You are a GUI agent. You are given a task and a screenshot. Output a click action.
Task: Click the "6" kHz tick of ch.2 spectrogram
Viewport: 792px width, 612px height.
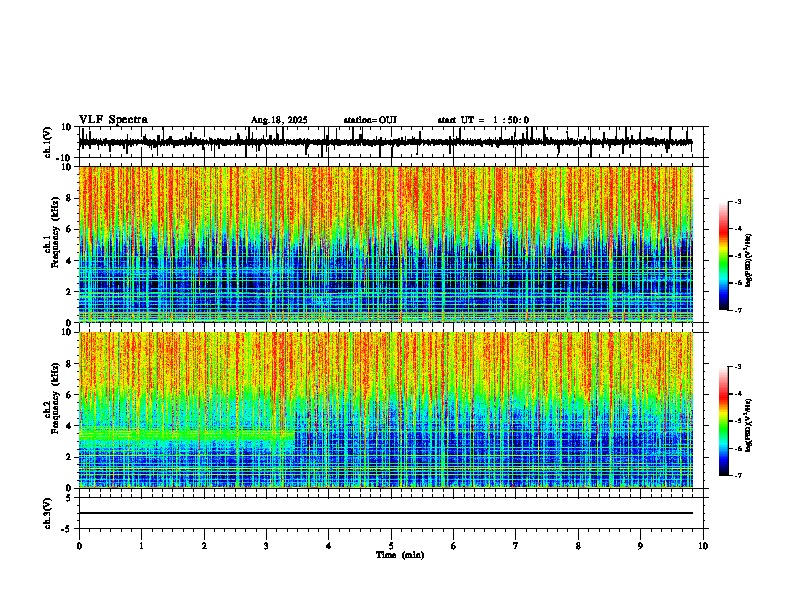pos(70,395)
